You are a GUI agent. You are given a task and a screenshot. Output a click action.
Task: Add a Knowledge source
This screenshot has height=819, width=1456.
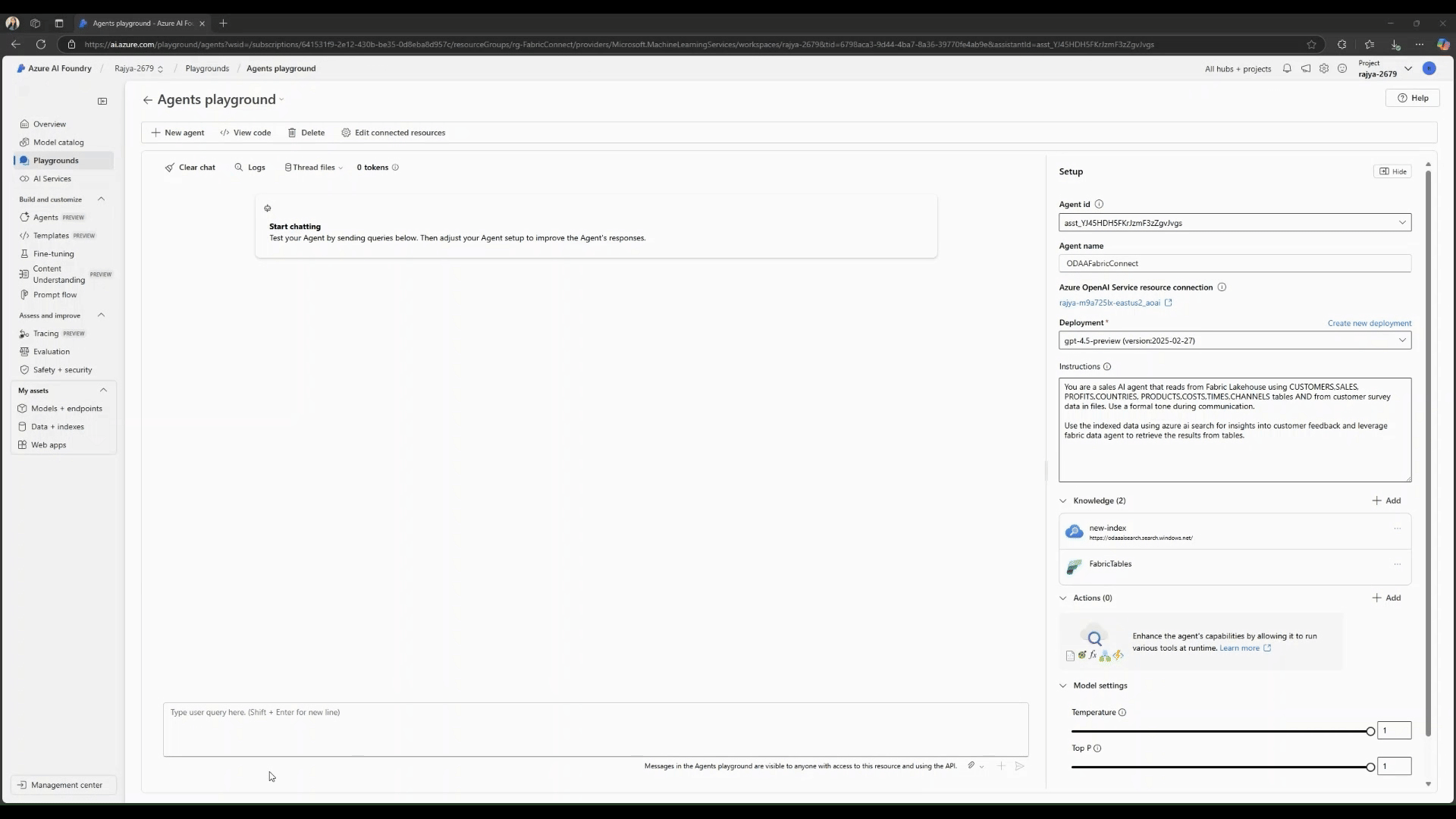[x=1387, y=501]
